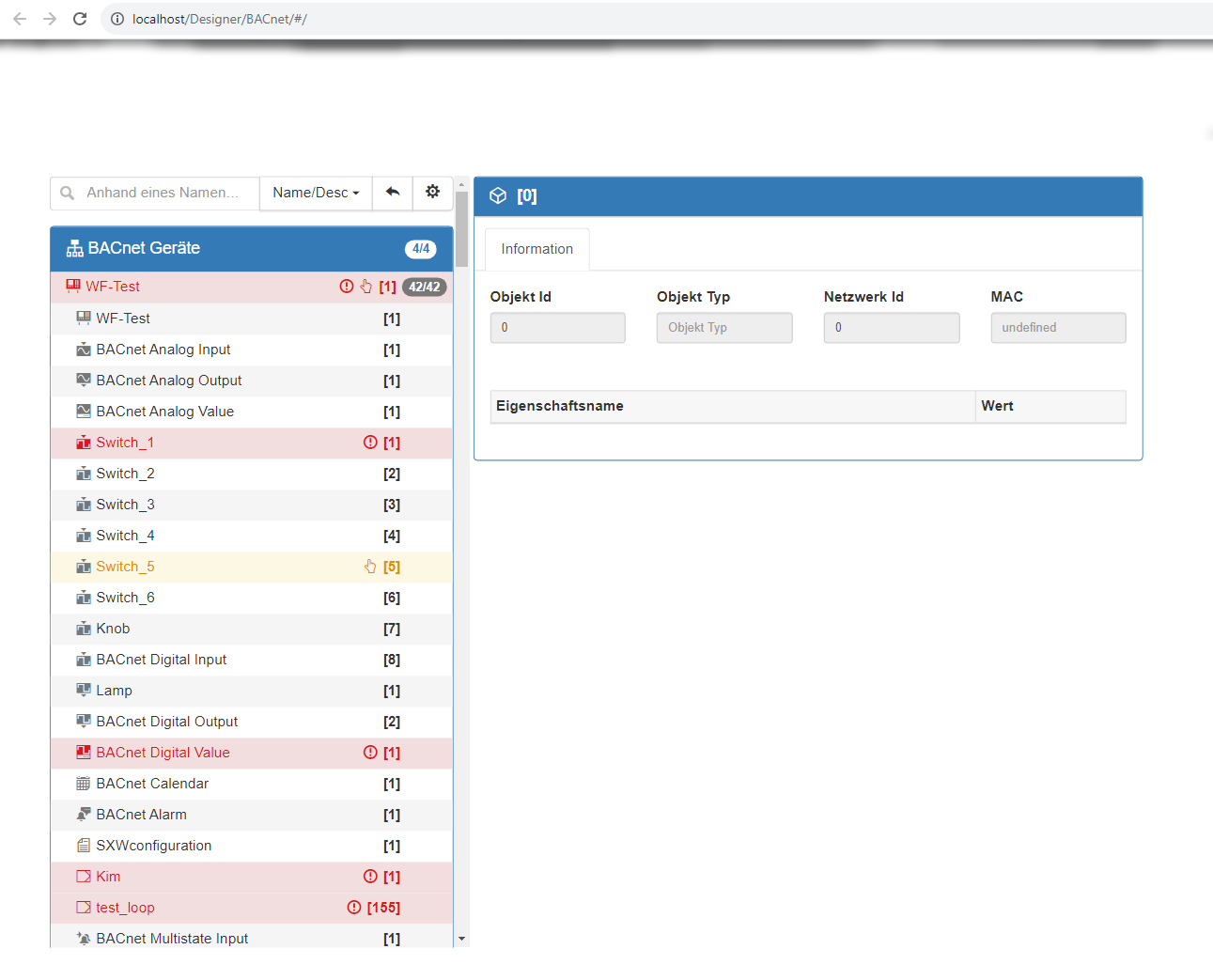1213x980 pixels.
Task: Click the Knob object icon
Action: point(84,629)
